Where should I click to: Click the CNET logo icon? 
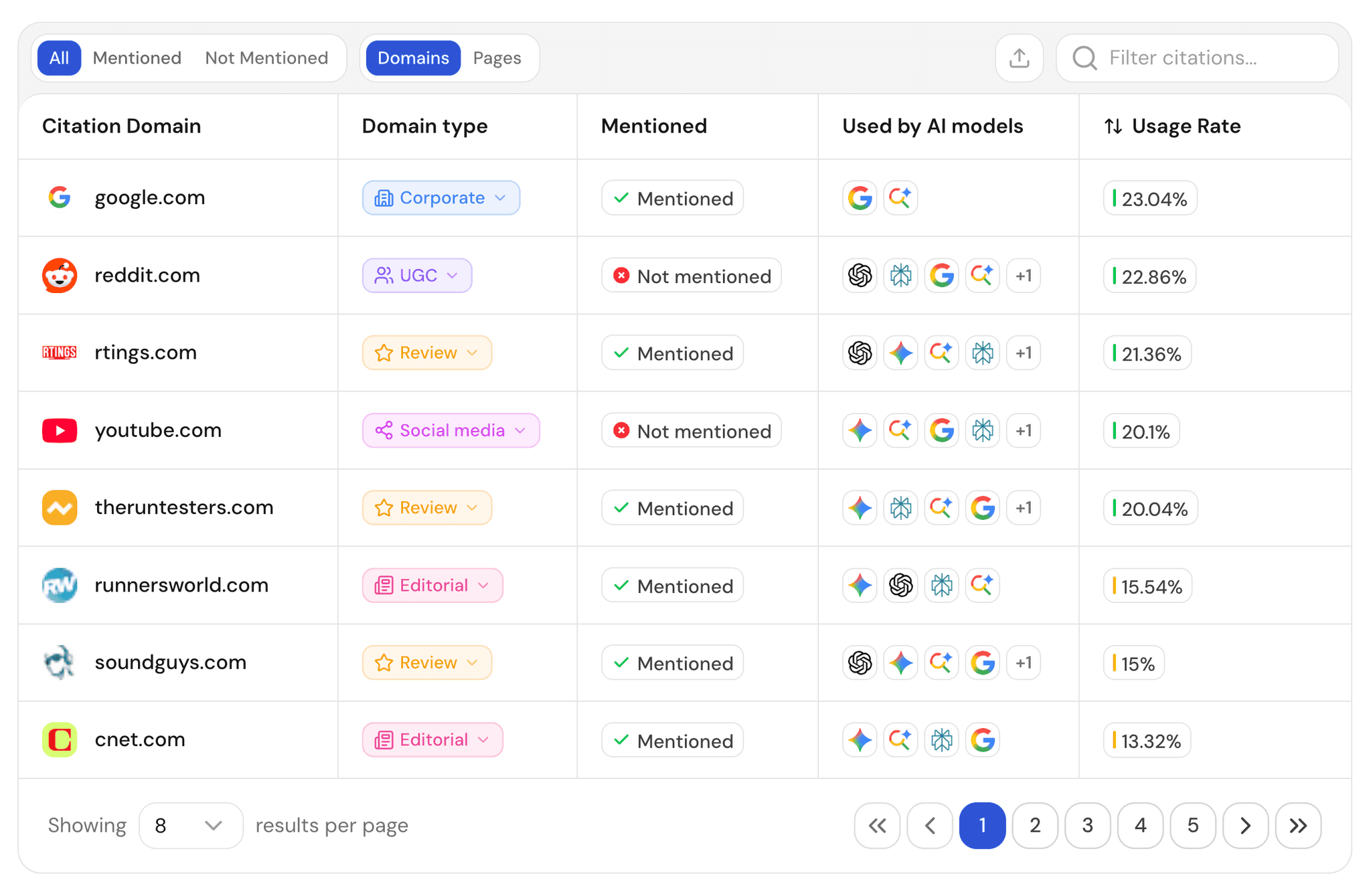[x=60, y=740]
